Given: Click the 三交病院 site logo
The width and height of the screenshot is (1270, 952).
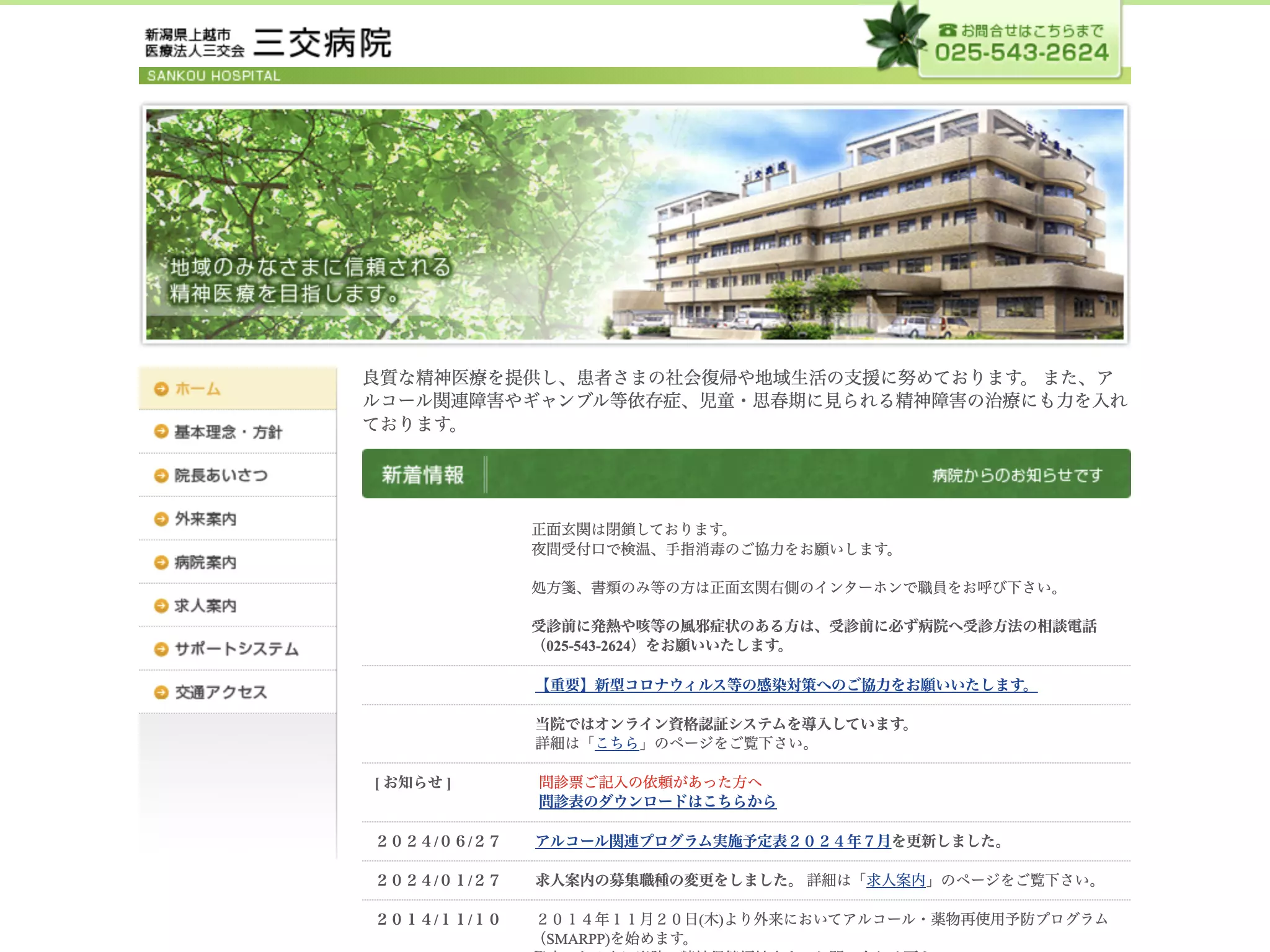Looking at the screenshot, I should [x=268, y=42].
